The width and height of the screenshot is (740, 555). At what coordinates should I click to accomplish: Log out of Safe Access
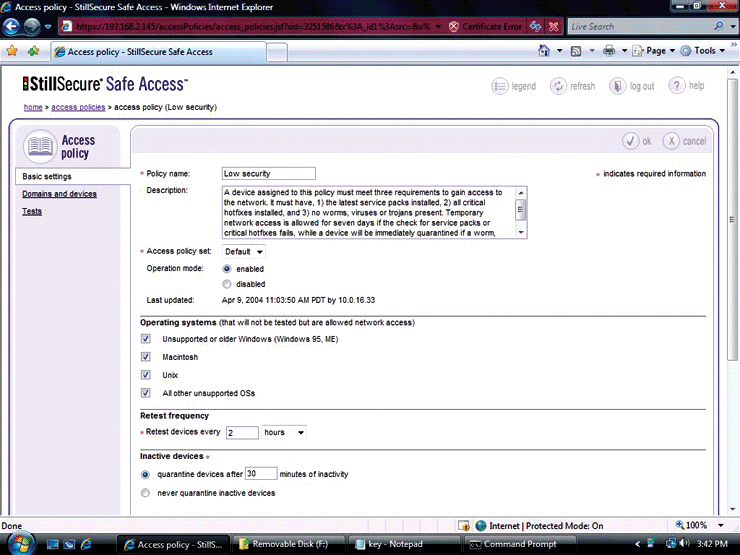pos(632,86)
